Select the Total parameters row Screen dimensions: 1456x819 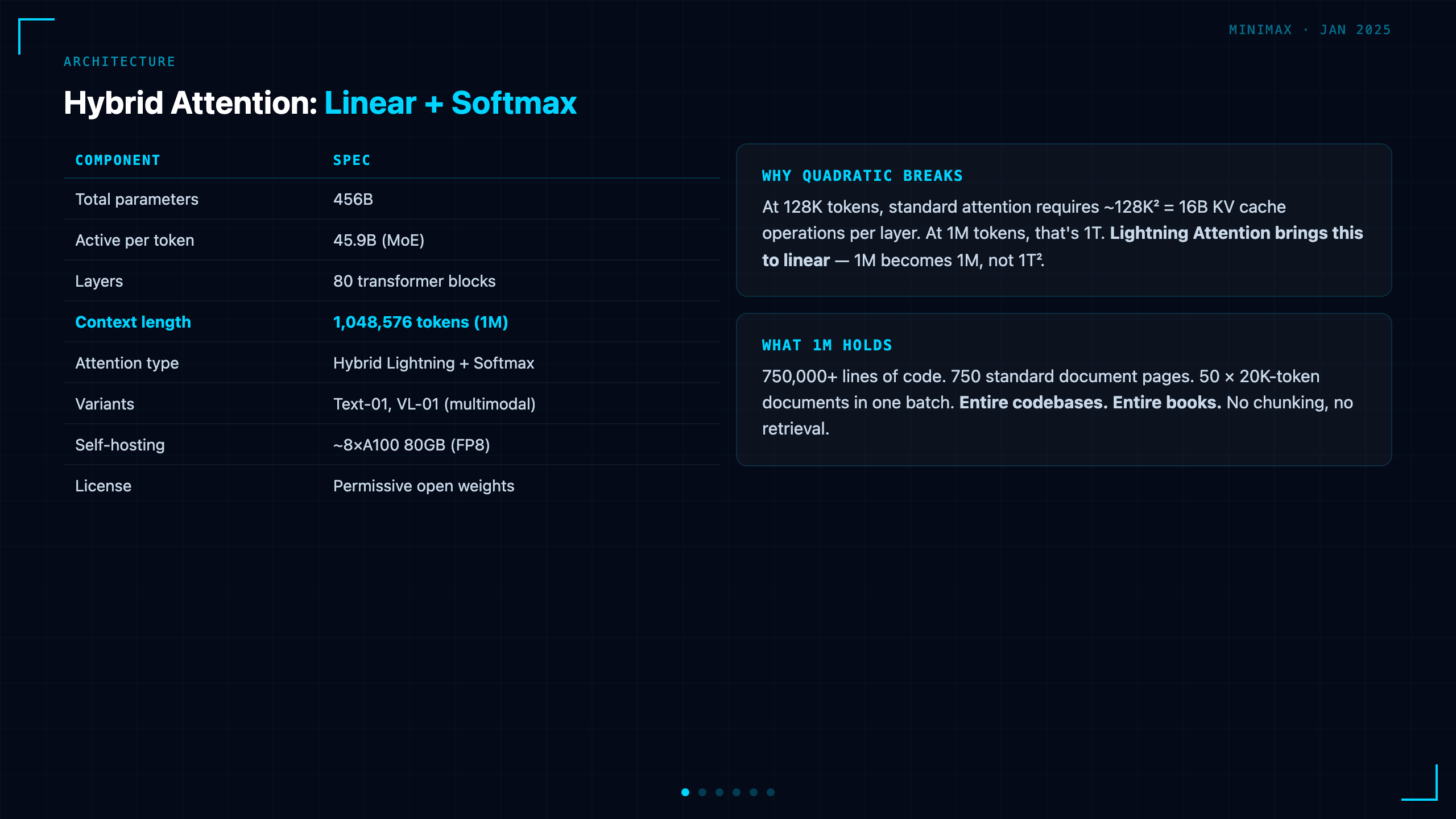(x=392, y=199)
